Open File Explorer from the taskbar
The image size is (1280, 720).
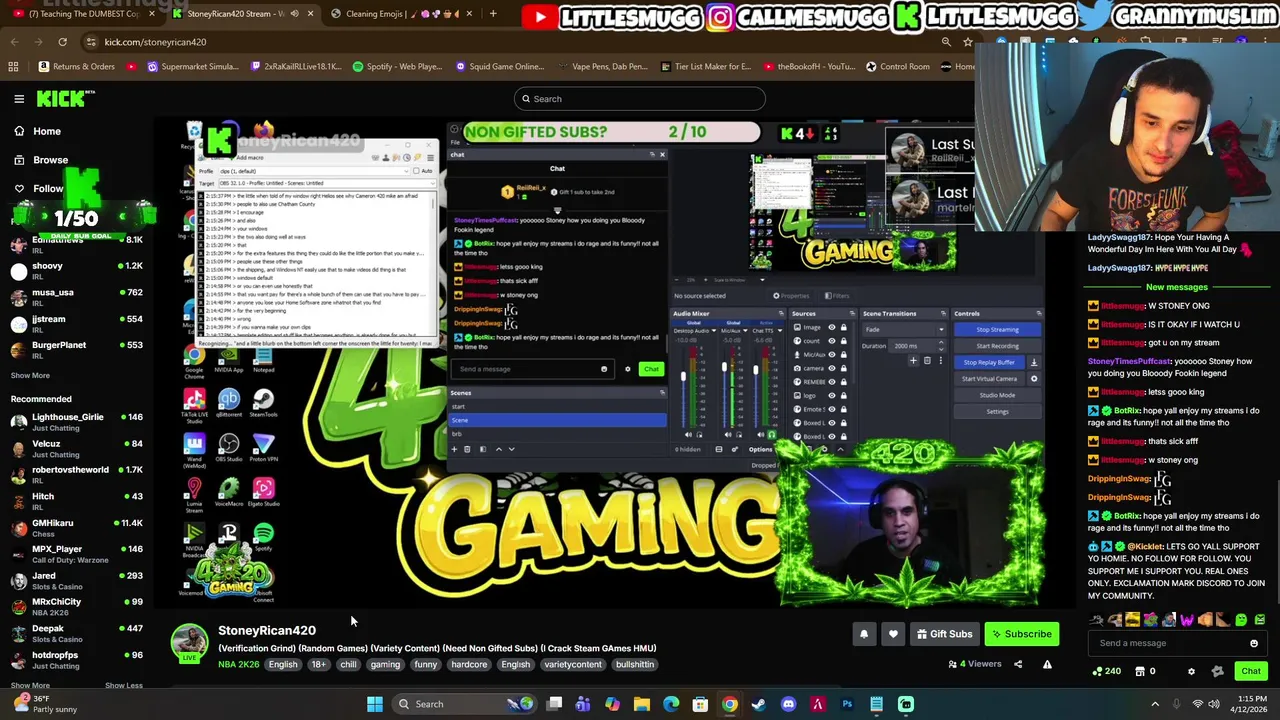coord(642,704)
